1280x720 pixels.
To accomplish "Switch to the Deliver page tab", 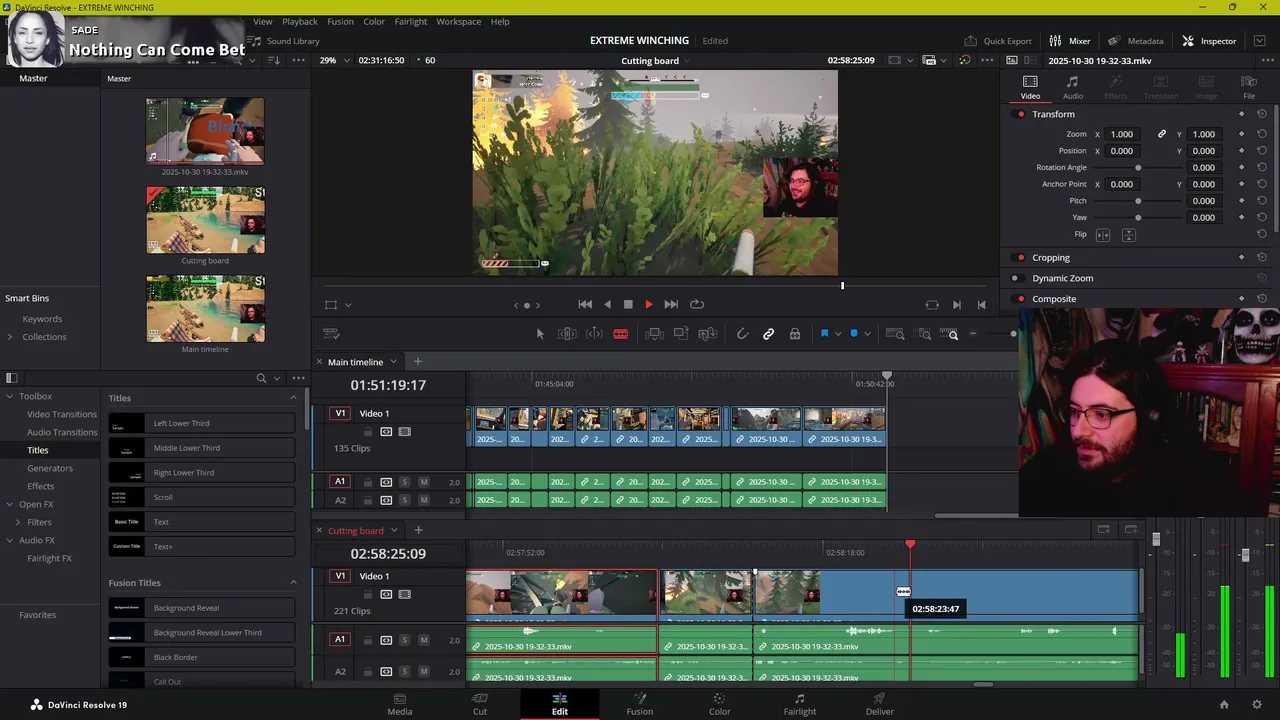I will (879, 704).
